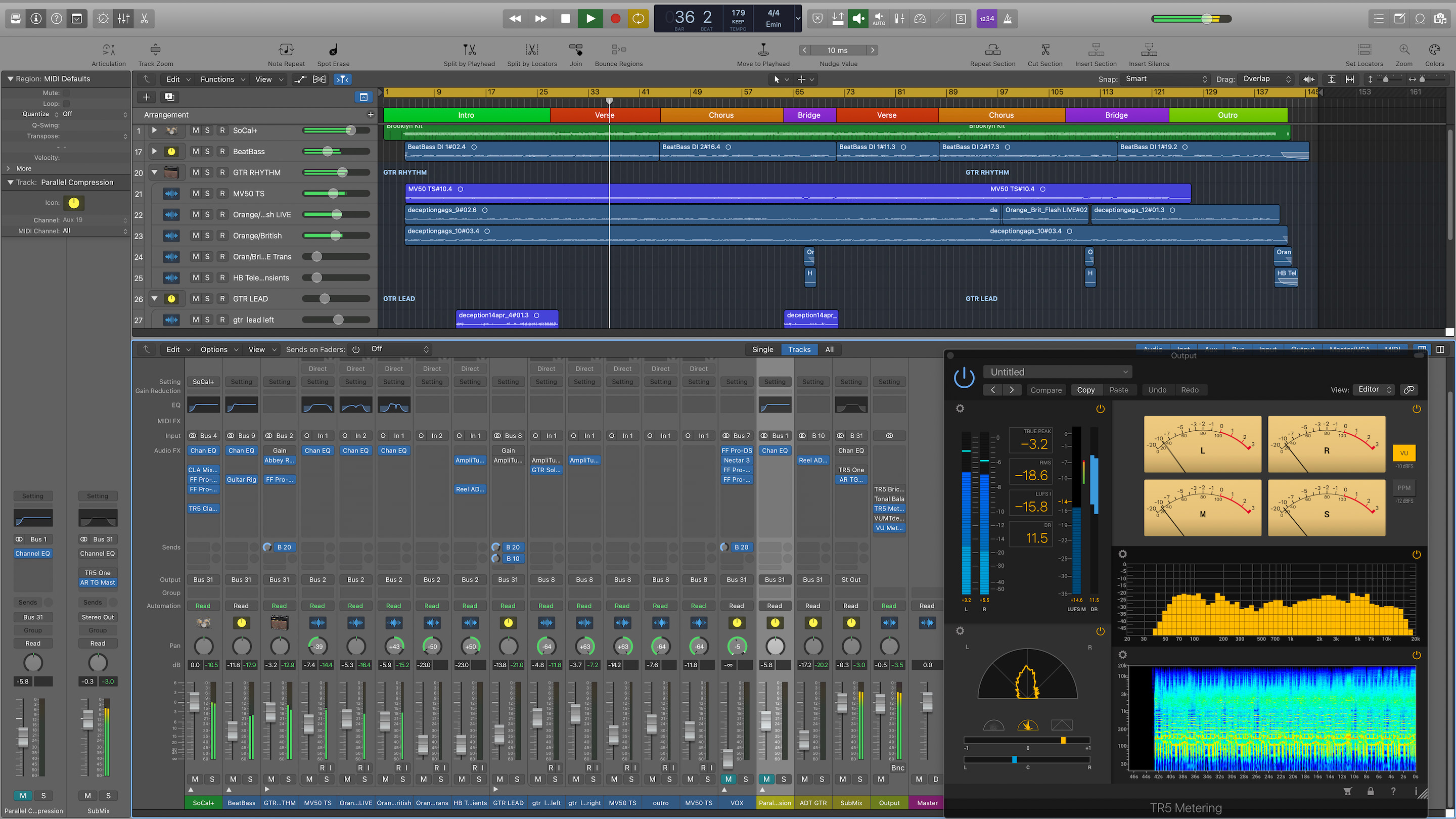The image size is (1456, 819).
Task: Adjust the SoCal+ track volume slider
Action: click(x=336, y=130)
